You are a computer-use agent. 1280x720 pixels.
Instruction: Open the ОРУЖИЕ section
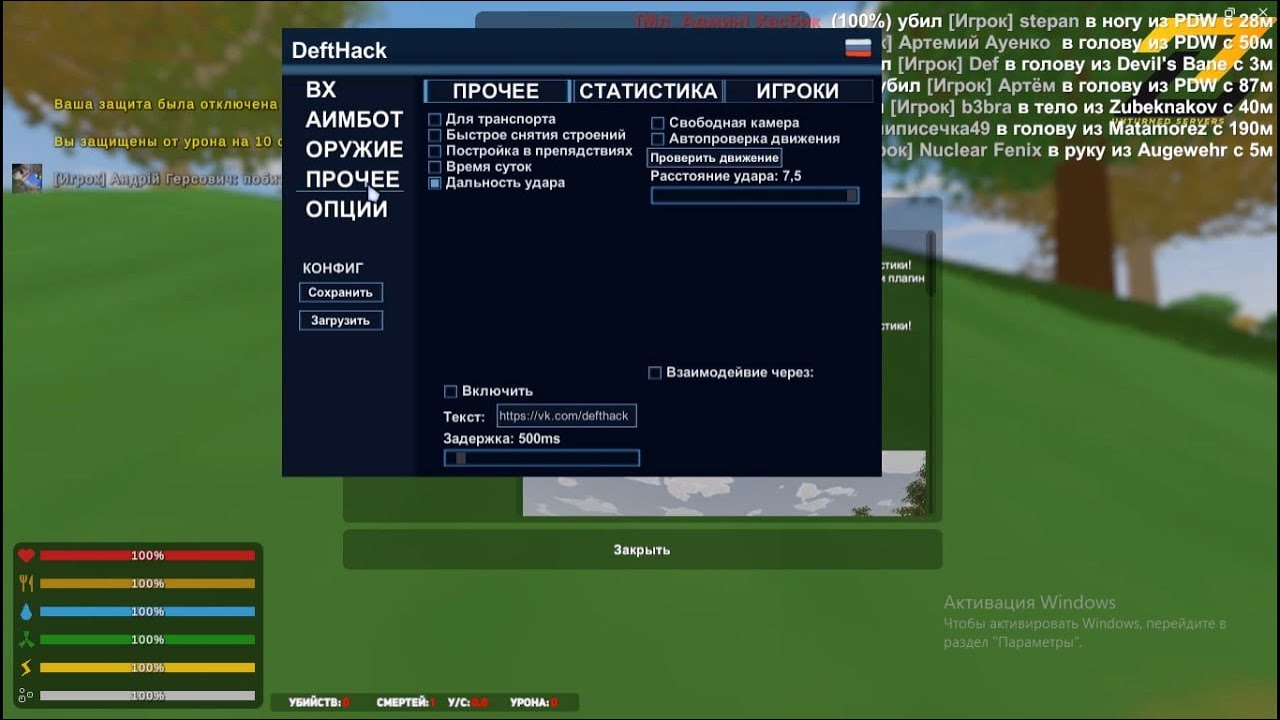click(x=354, y=150)
